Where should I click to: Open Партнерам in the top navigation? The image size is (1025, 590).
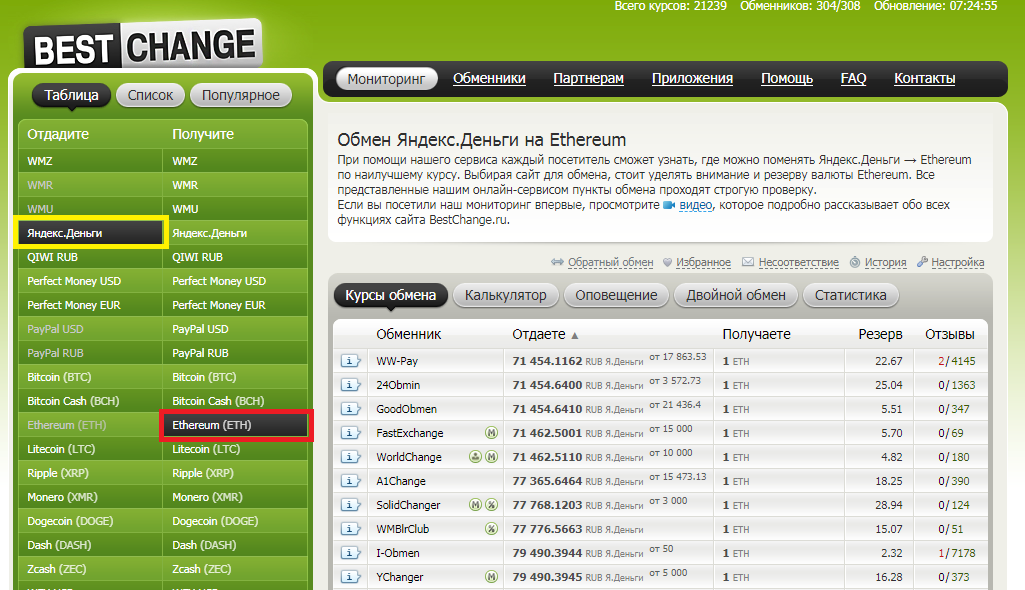pos(588,78)
